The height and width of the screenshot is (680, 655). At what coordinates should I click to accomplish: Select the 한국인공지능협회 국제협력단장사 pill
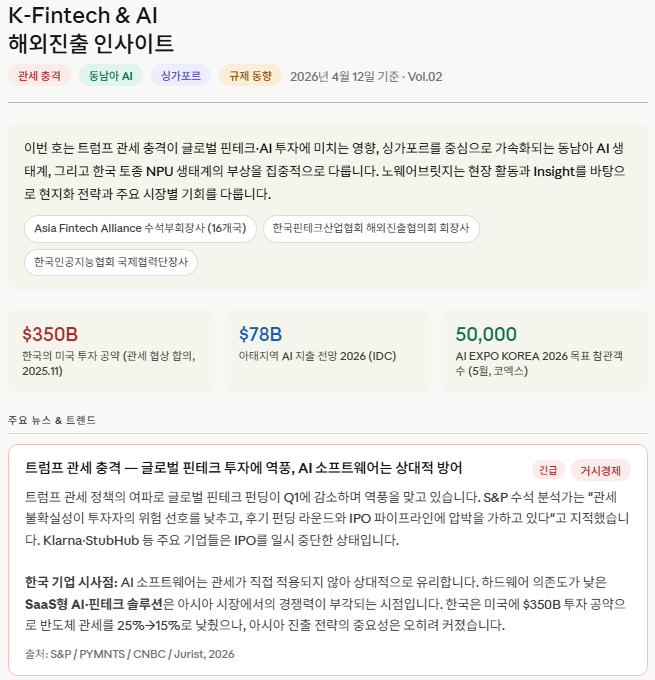(111, 262)
